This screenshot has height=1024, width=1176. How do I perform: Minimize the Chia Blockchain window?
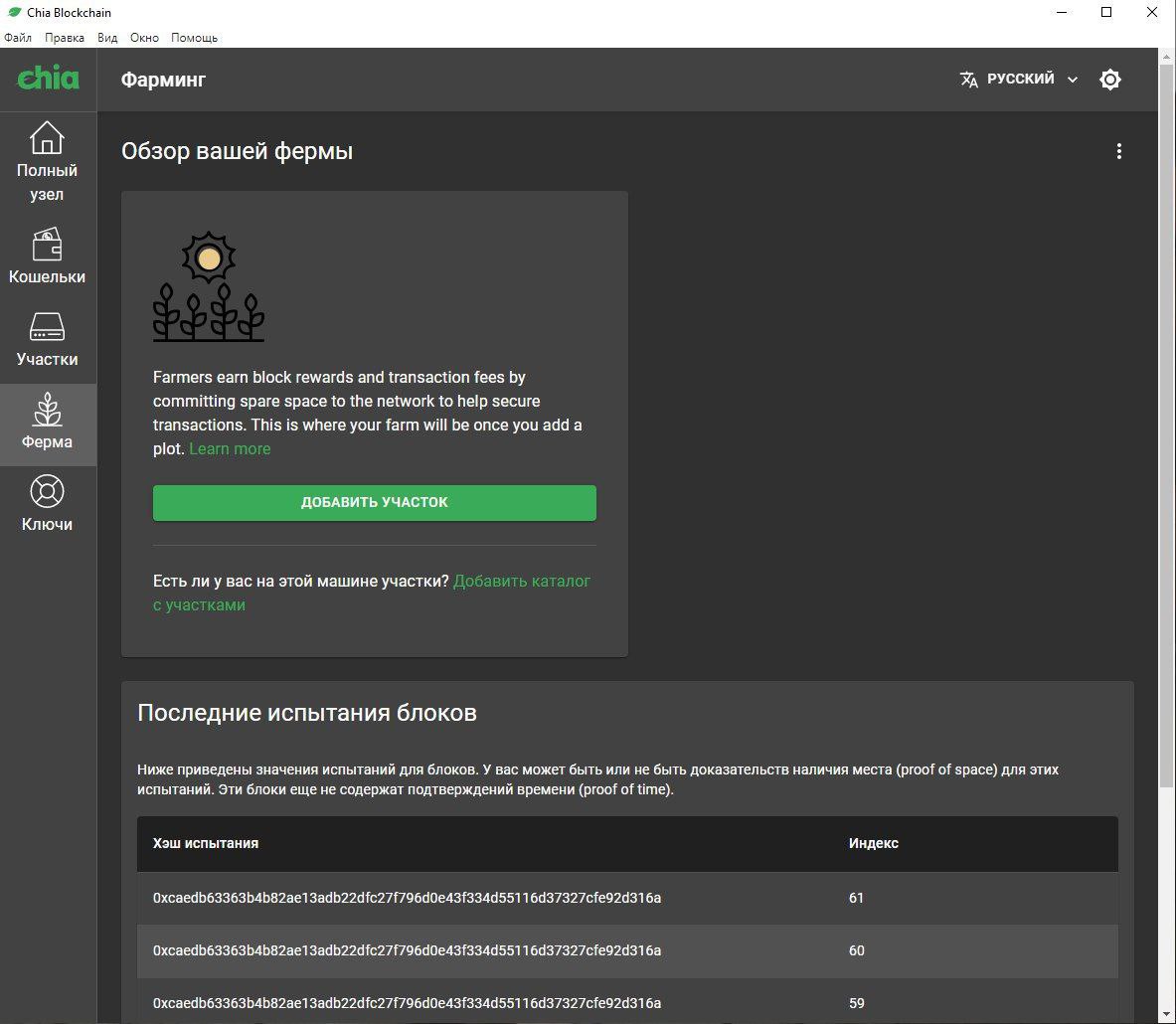tap(1062, 13)
